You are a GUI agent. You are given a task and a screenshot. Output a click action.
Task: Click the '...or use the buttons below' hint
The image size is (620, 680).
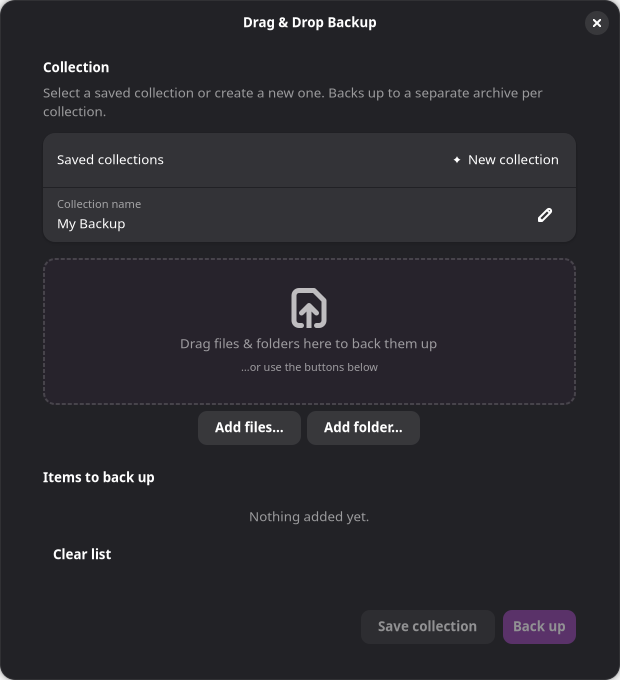point(309,367)
